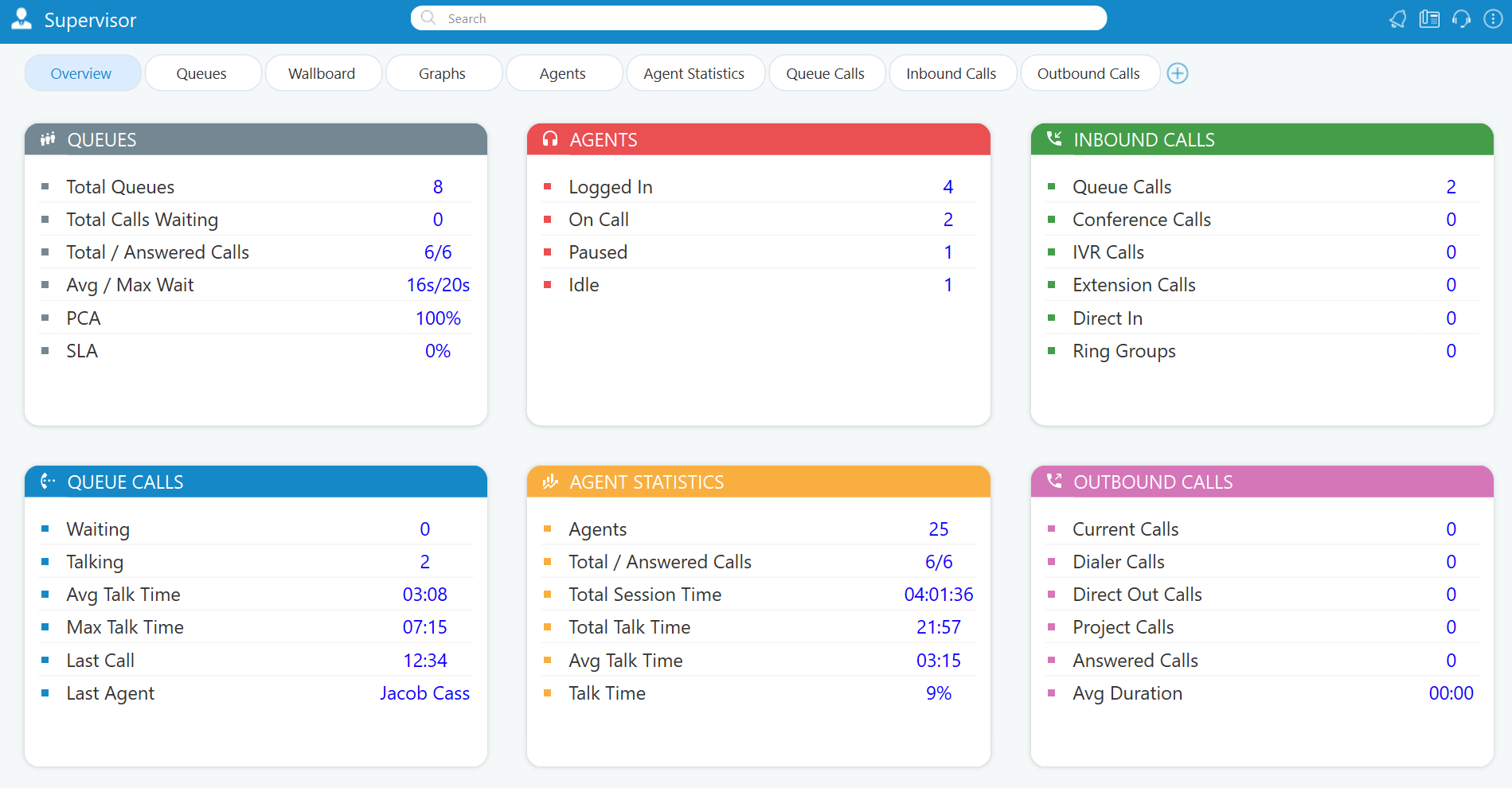Screen dimensions: 1512x788
Task: Switch to the Graphs tab
Action: (443, 73)
